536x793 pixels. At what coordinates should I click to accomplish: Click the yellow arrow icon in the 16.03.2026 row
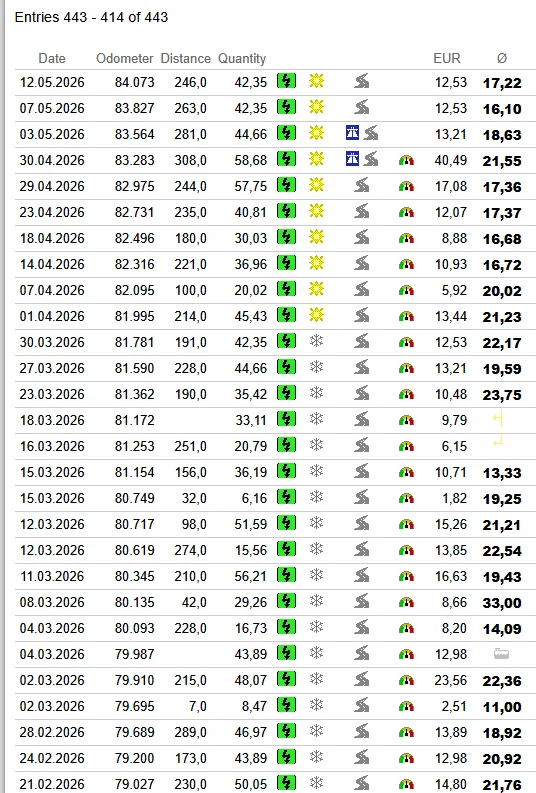click(498, 444)
